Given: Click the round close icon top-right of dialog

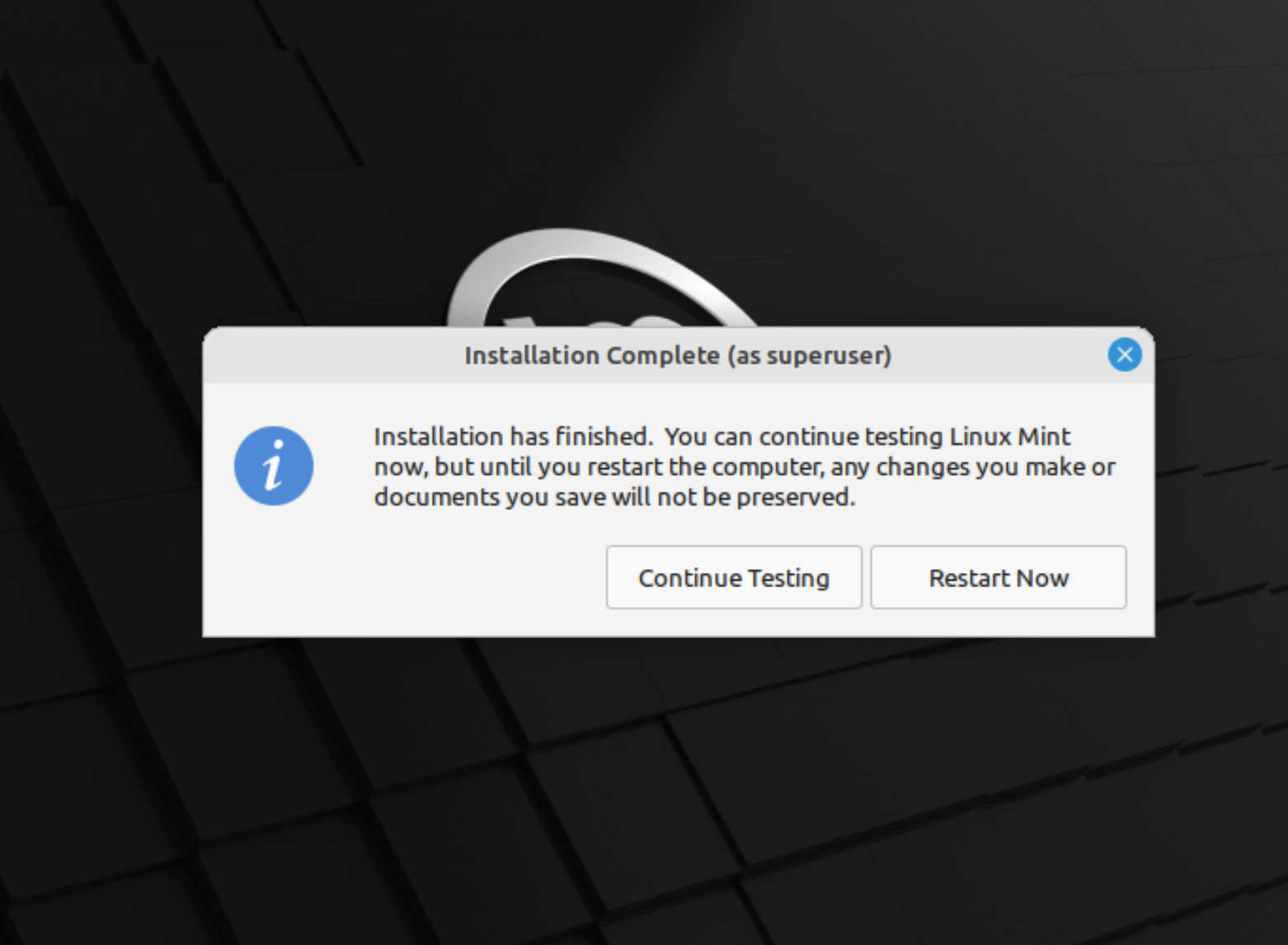Looking at the screenshot, I should 1126,355.
